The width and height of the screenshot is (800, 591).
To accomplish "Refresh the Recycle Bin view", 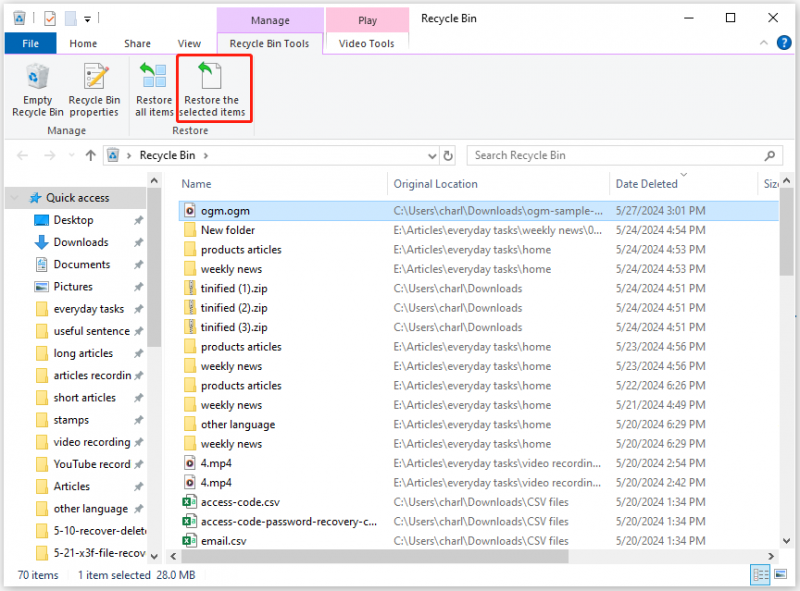I will (x=448, y=156).
